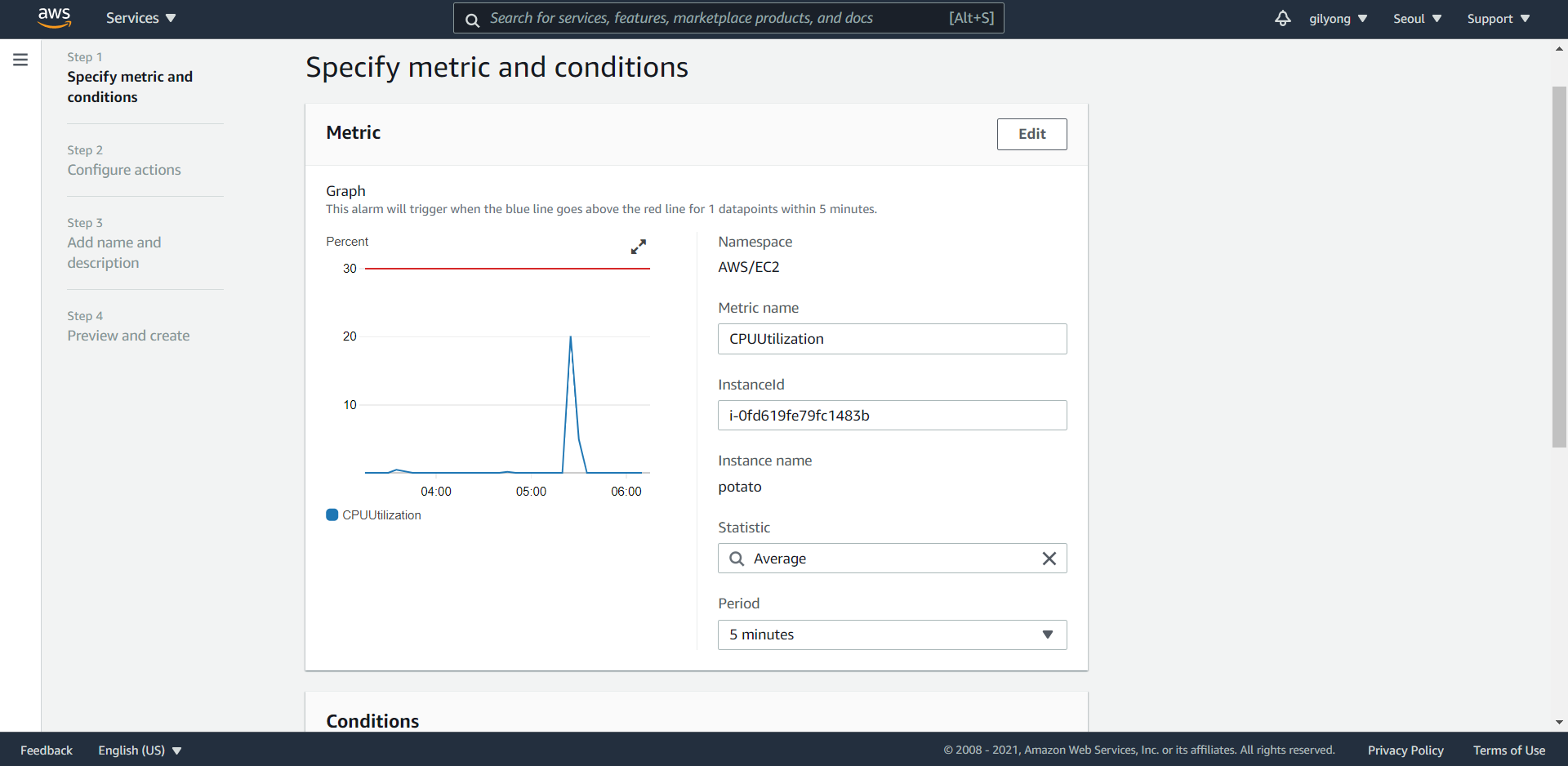Click the 05:00 time axis label

(x=531, y=492)
